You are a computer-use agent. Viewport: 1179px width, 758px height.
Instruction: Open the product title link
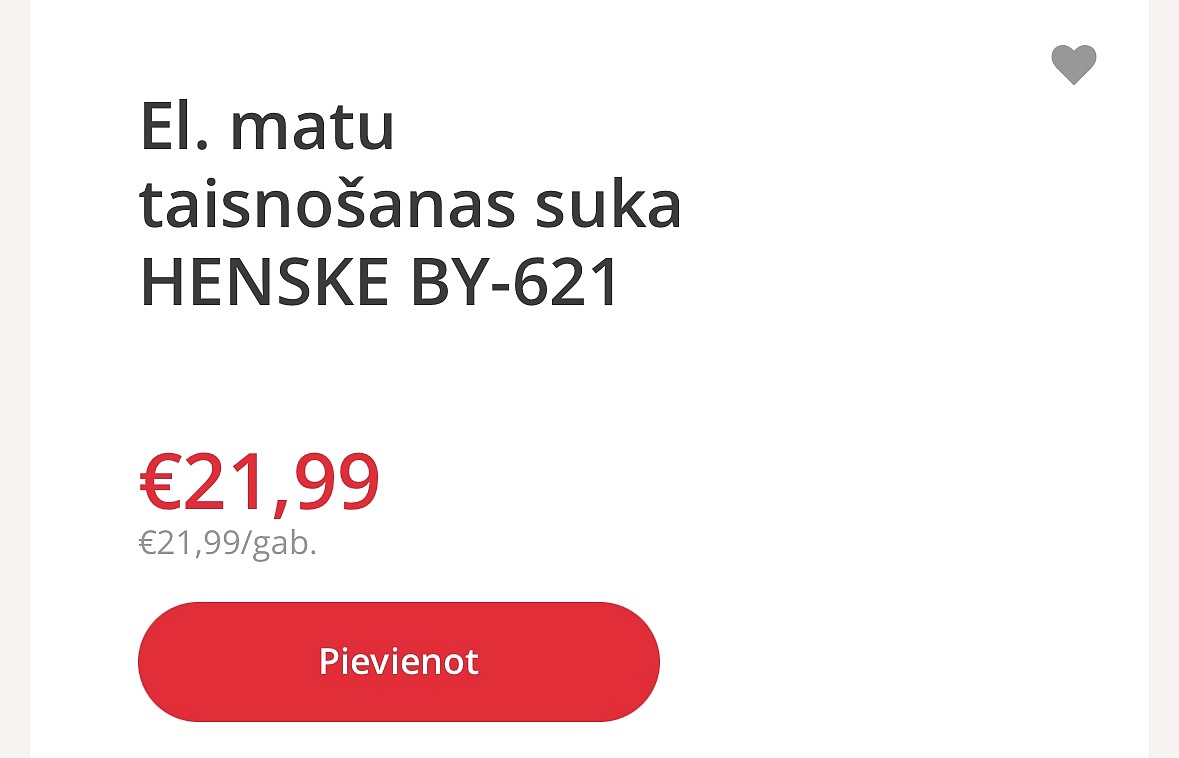(411, 204)
